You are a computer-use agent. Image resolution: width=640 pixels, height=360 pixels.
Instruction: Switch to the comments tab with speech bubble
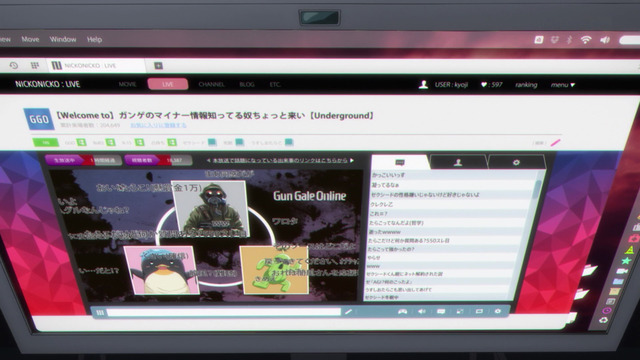(x=400, y=162)
